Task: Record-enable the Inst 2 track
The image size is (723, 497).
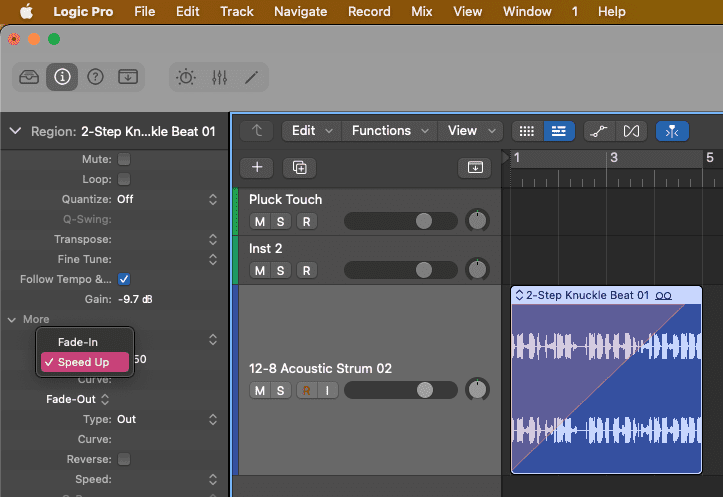Action: pos(306,271)
